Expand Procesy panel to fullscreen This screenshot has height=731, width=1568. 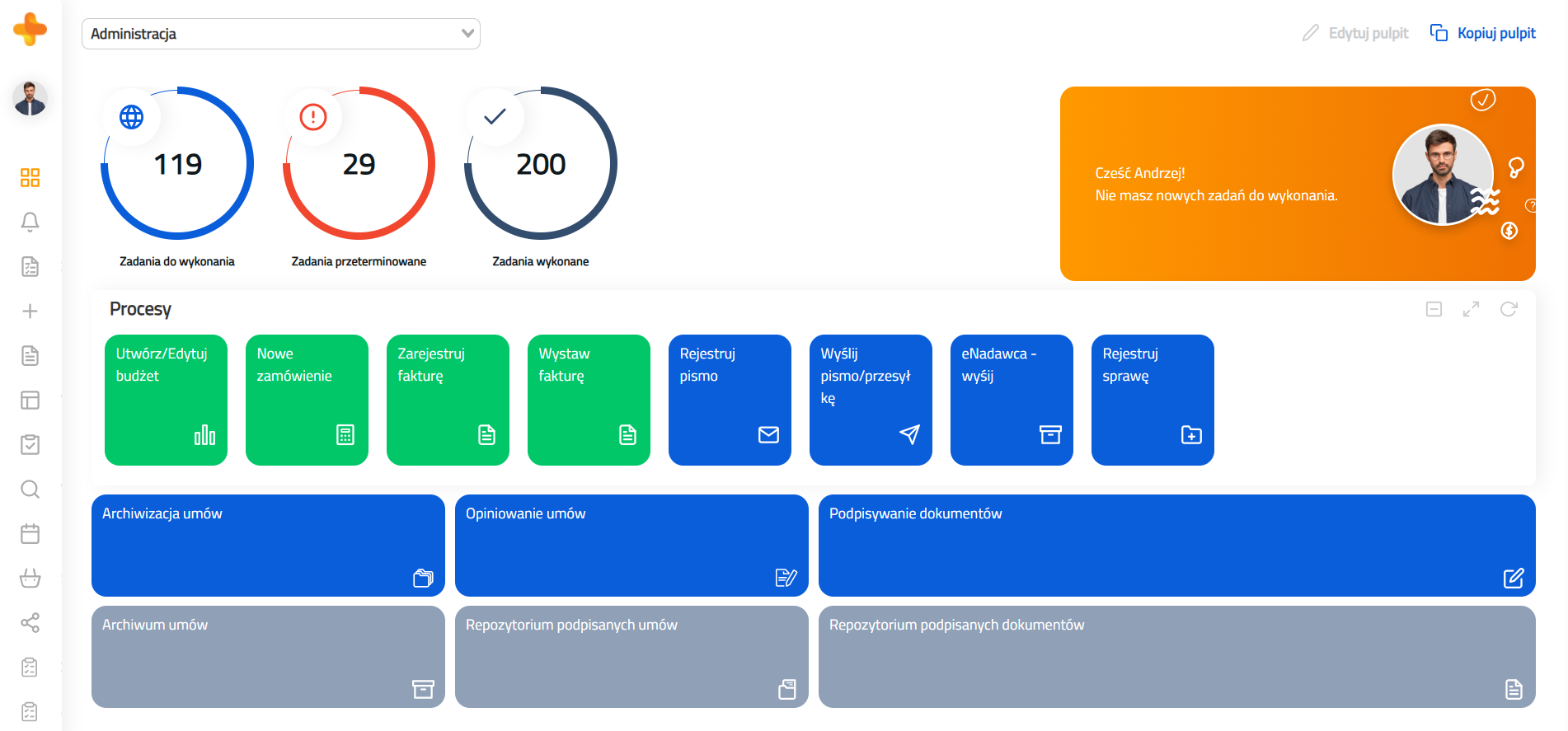[x=1471, y=309]
